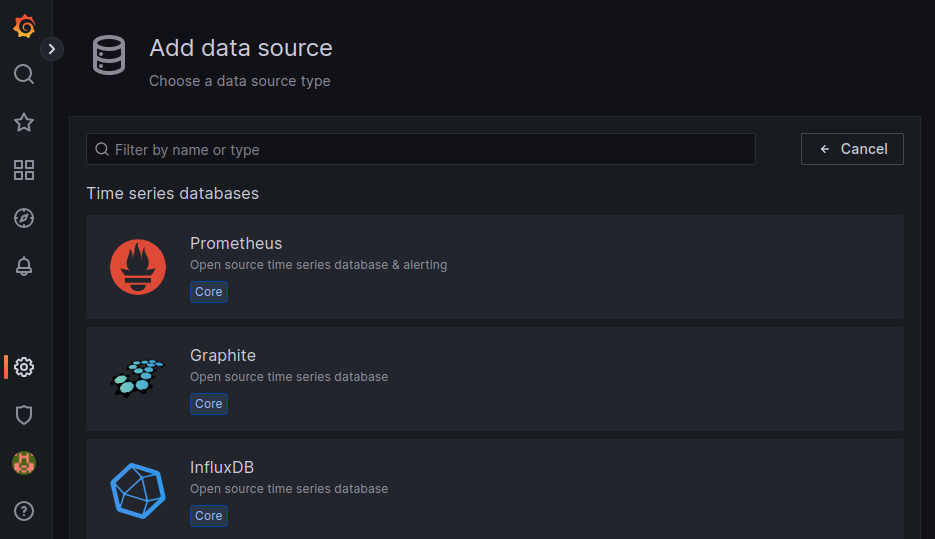Image resolution: width=935 pixels, height=539 pixels.
Task: Click the database icon beside Add data source
Action: 109,55
